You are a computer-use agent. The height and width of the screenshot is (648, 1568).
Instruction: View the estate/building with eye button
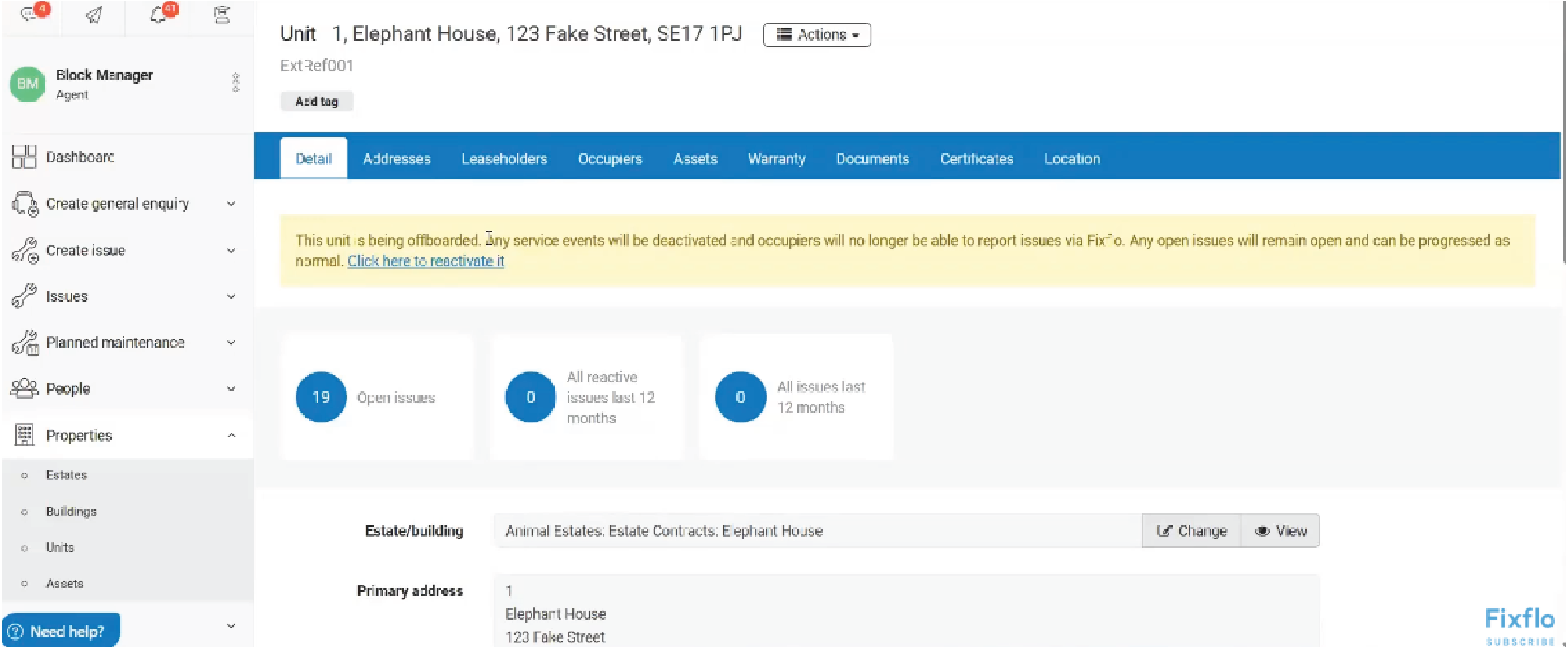[x=1281, y=531]
